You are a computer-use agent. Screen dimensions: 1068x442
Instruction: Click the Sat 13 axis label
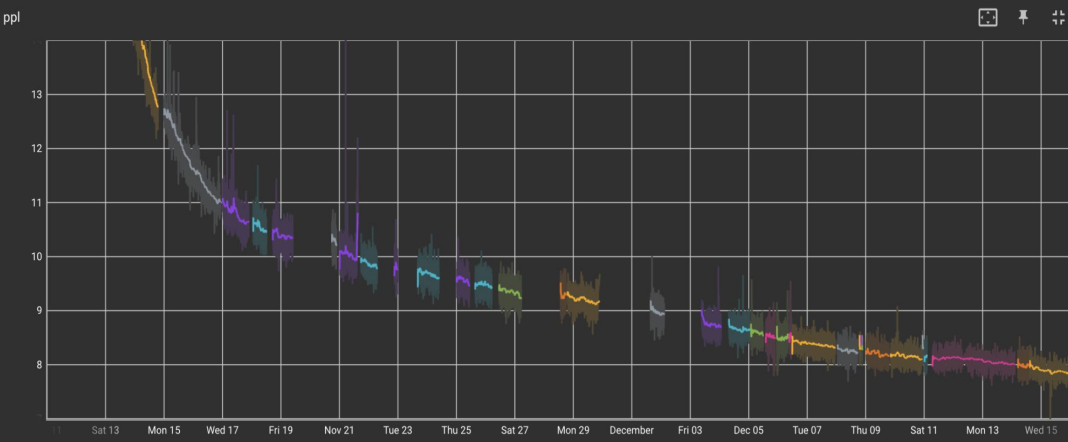105,430
